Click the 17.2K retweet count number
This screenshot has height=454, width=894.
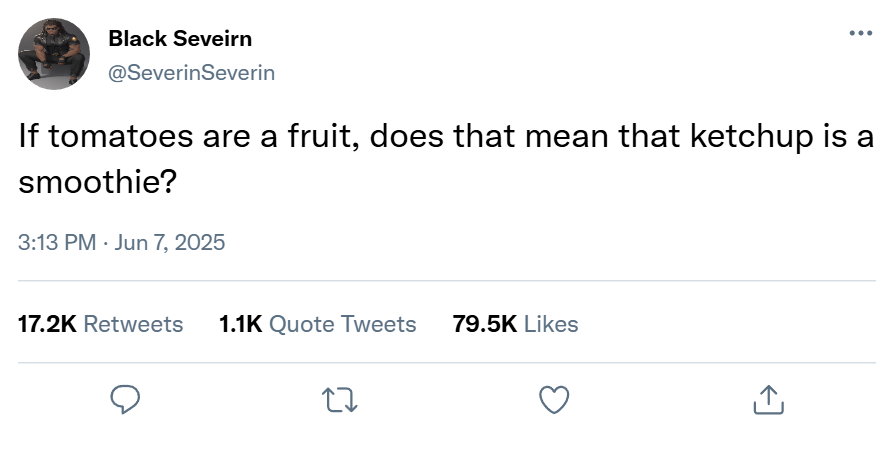point(47,324)
